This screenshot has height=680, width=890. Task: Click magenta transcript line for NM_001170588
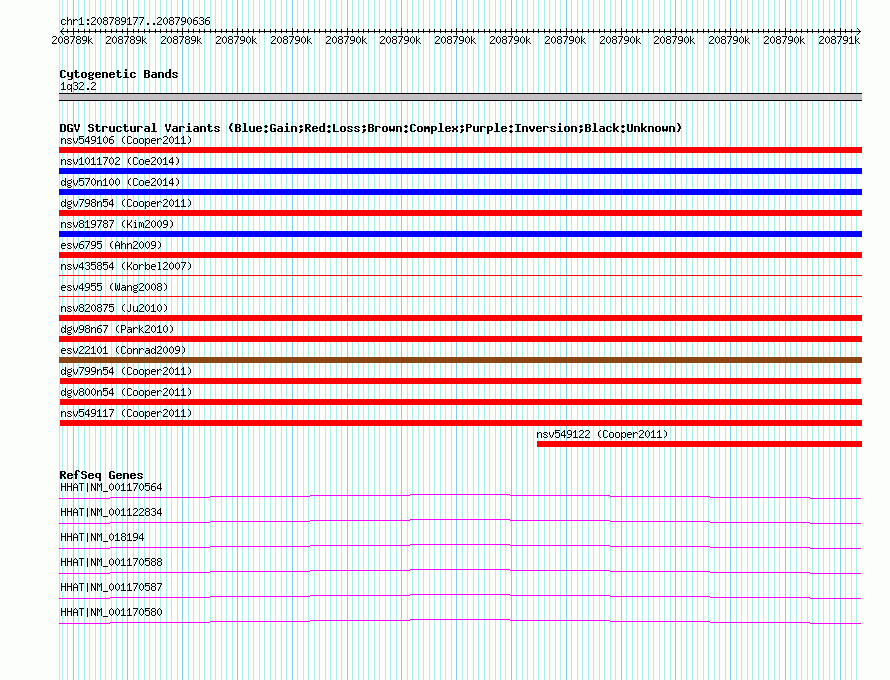point(460,571)
